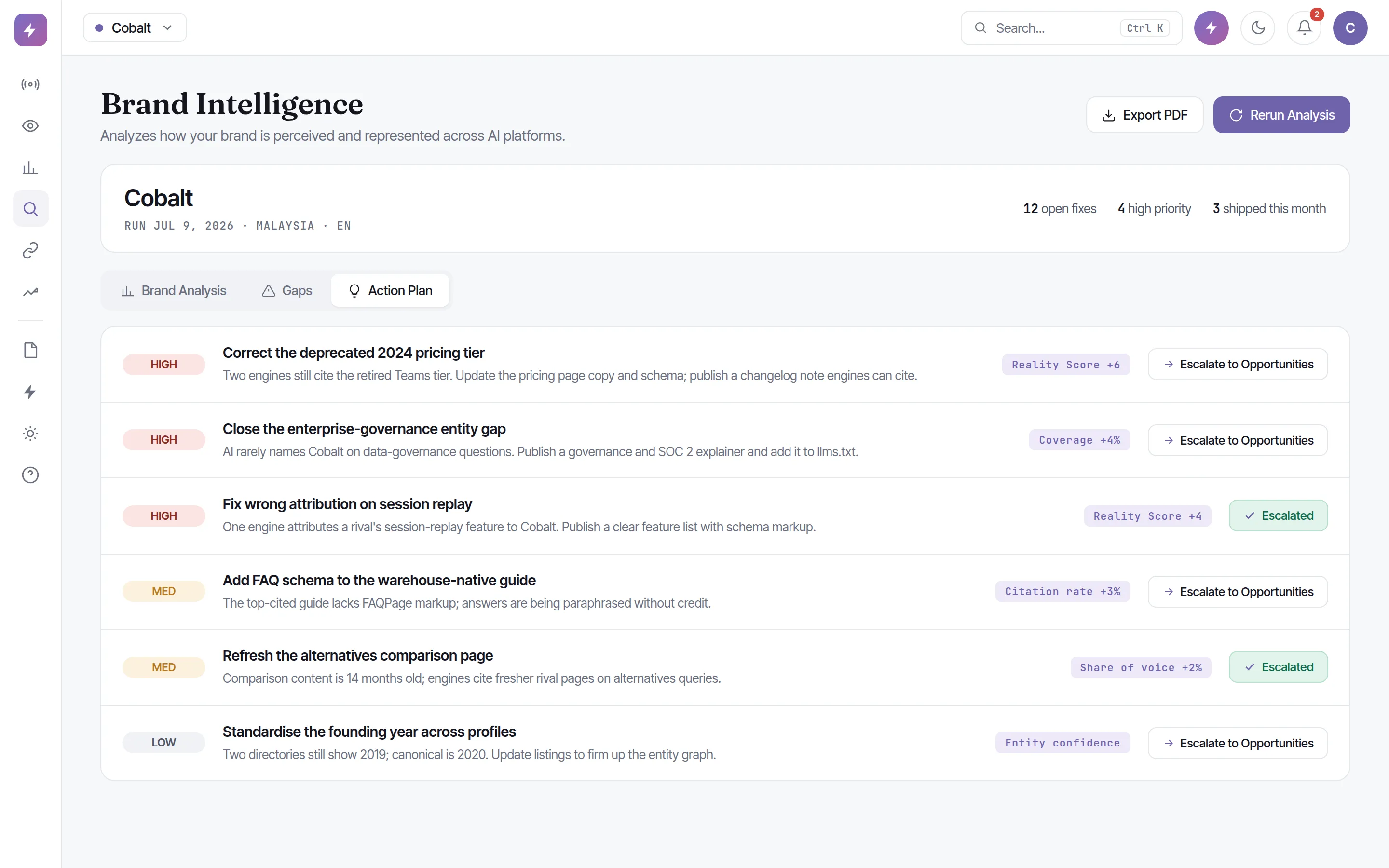This screenshot has width=1389, height=868.
Task: Export the report as PDF
Action: pyautogui.click(x=1144, y=115)
